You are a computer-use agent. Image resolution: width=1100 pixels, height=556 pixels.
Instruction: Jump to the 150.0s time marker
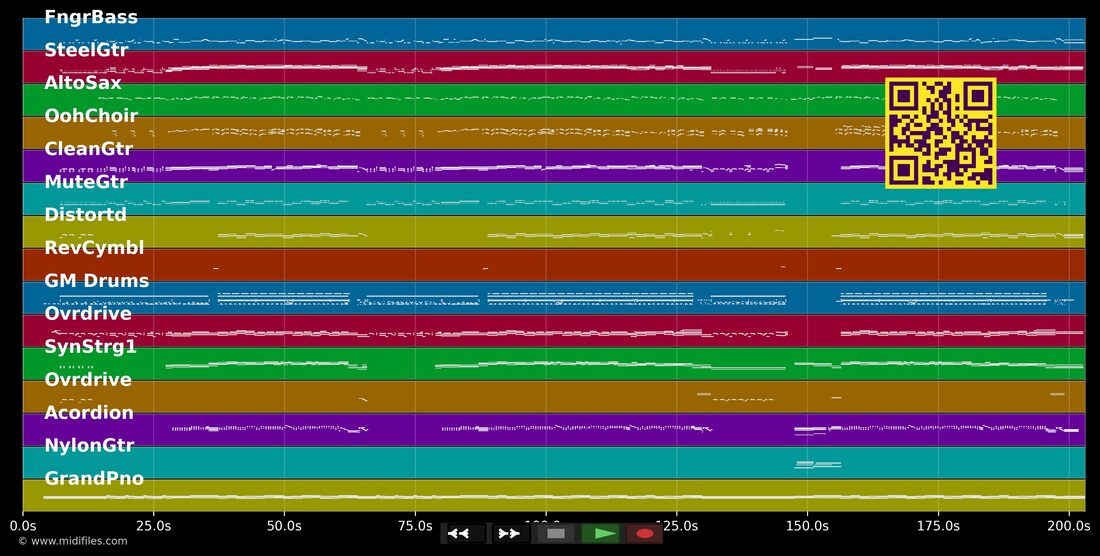(x=807, y=524)
